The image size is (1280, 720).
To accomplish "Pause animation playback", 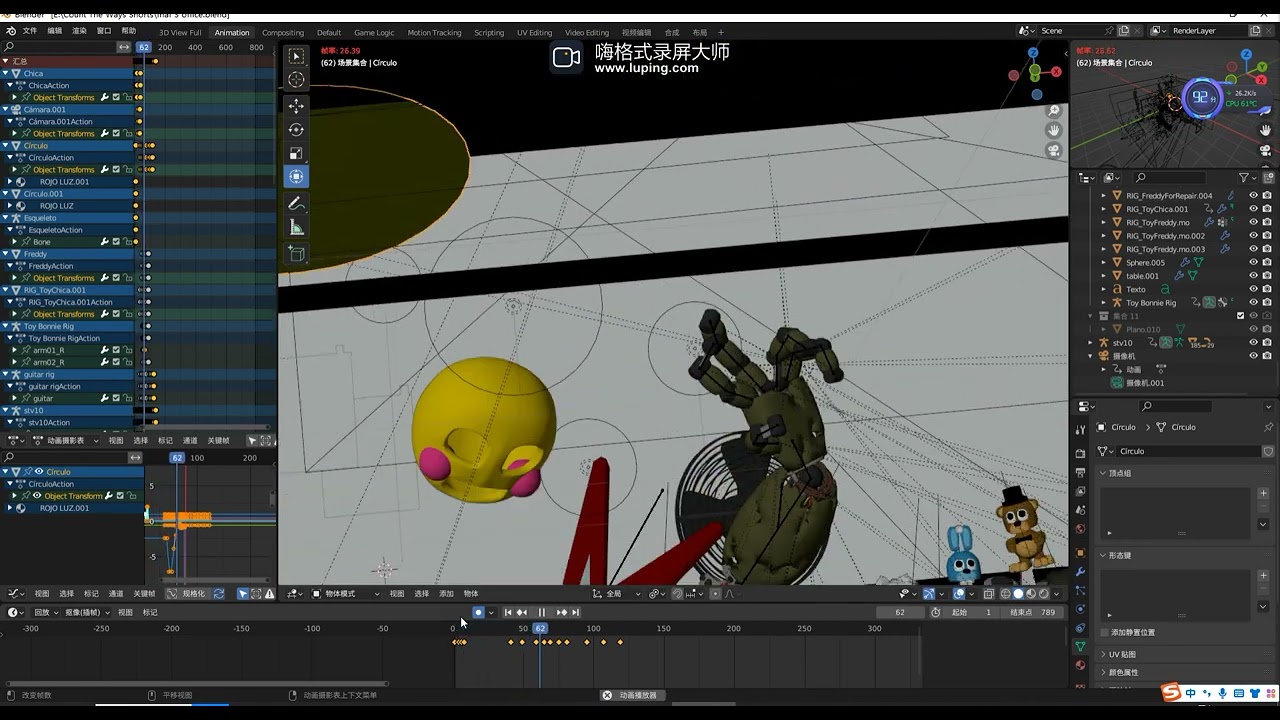I will [542, 612].
